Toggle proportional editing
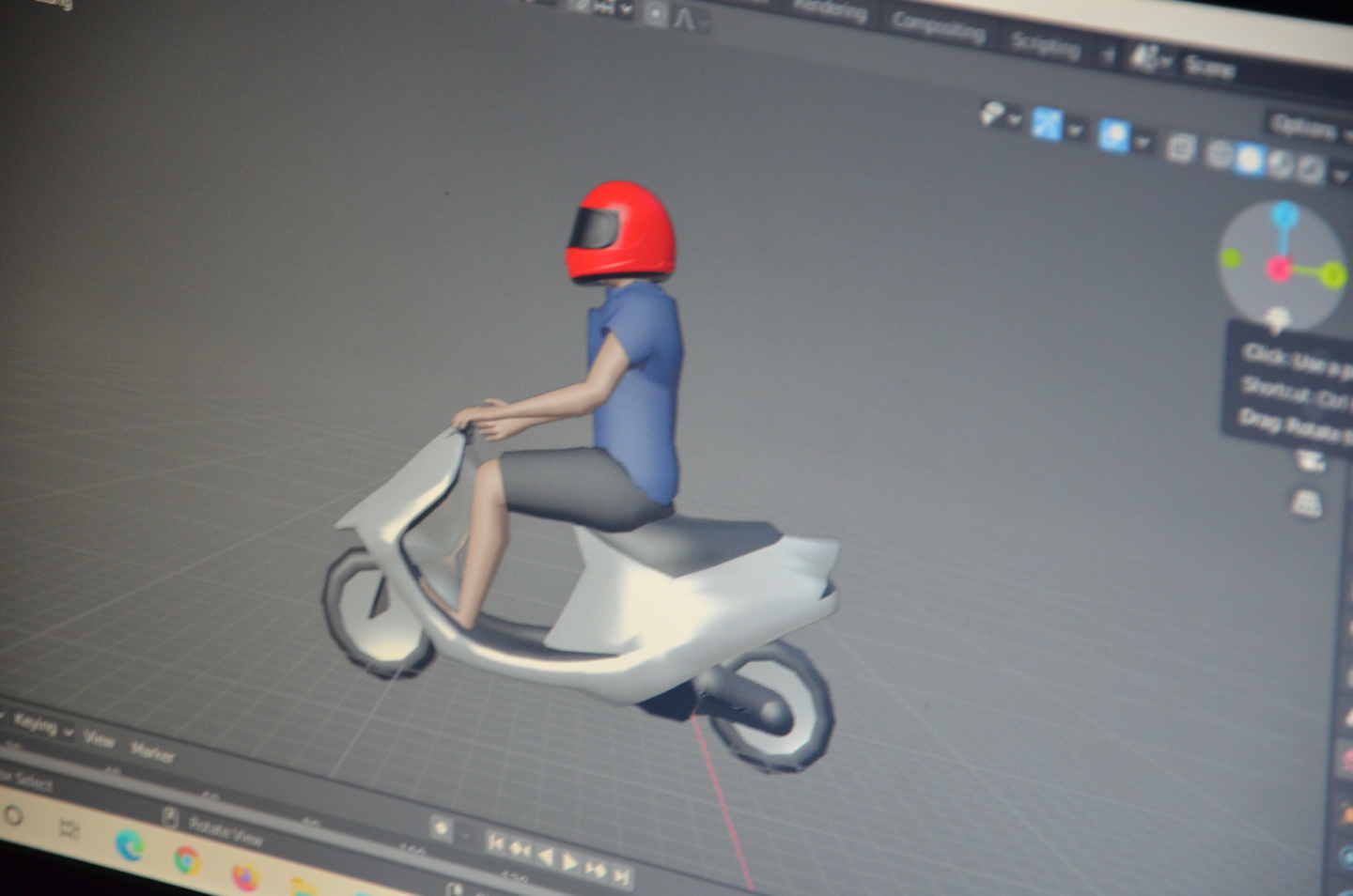Screen dimensions: 1353x896 point(656,15)
